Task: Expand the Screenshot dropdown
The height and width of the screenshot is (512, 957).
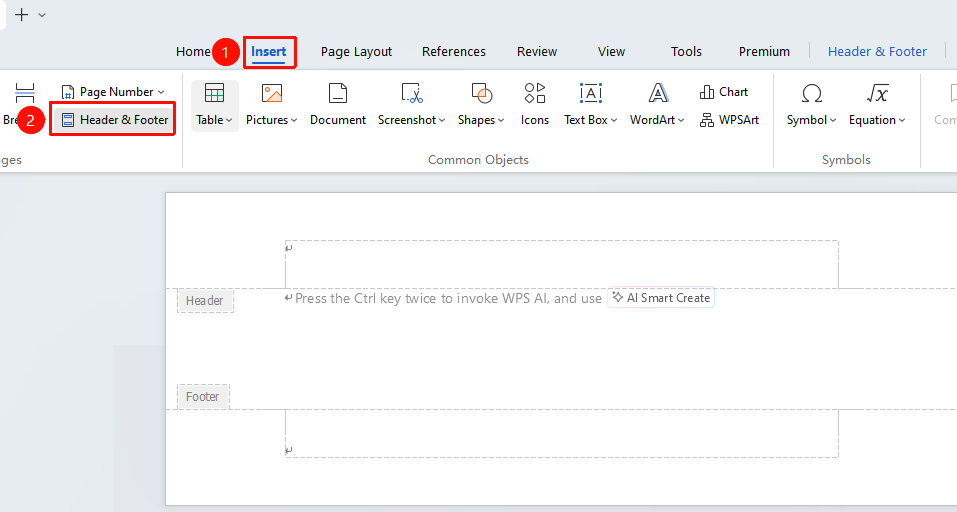Action: pos(442,120)
